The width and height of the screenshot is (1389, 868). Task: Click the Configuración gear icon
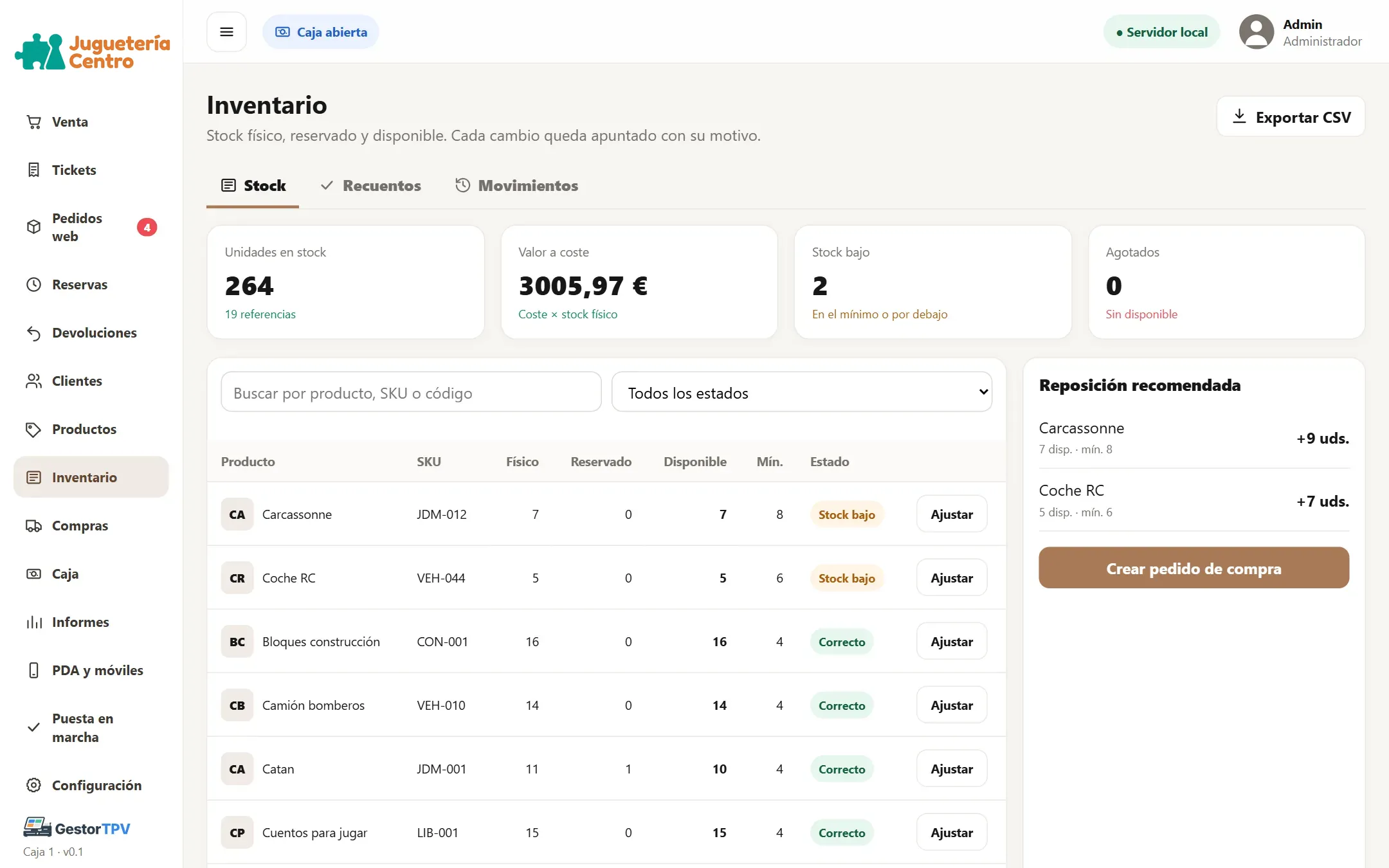33,785
